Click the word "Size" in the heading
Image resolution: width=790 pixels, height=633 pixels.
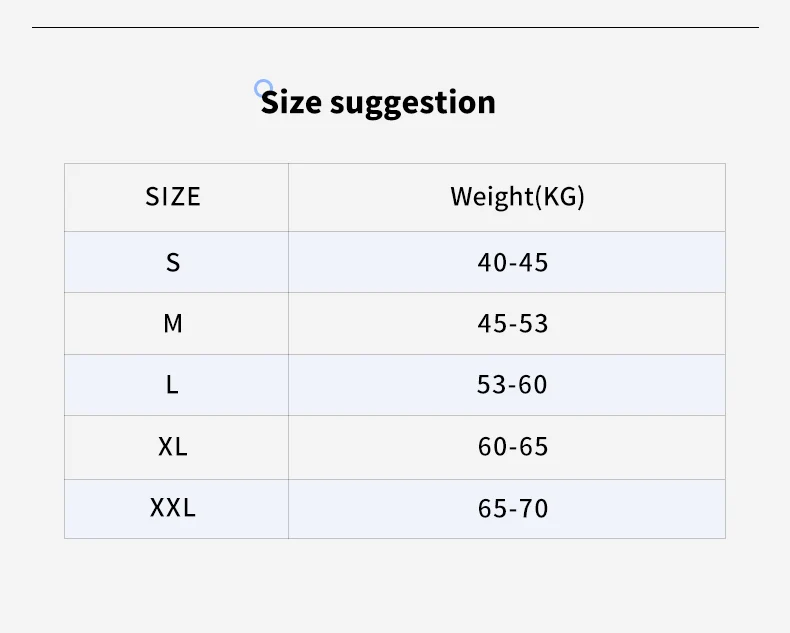pyautogui.click(x=291, y=102)
